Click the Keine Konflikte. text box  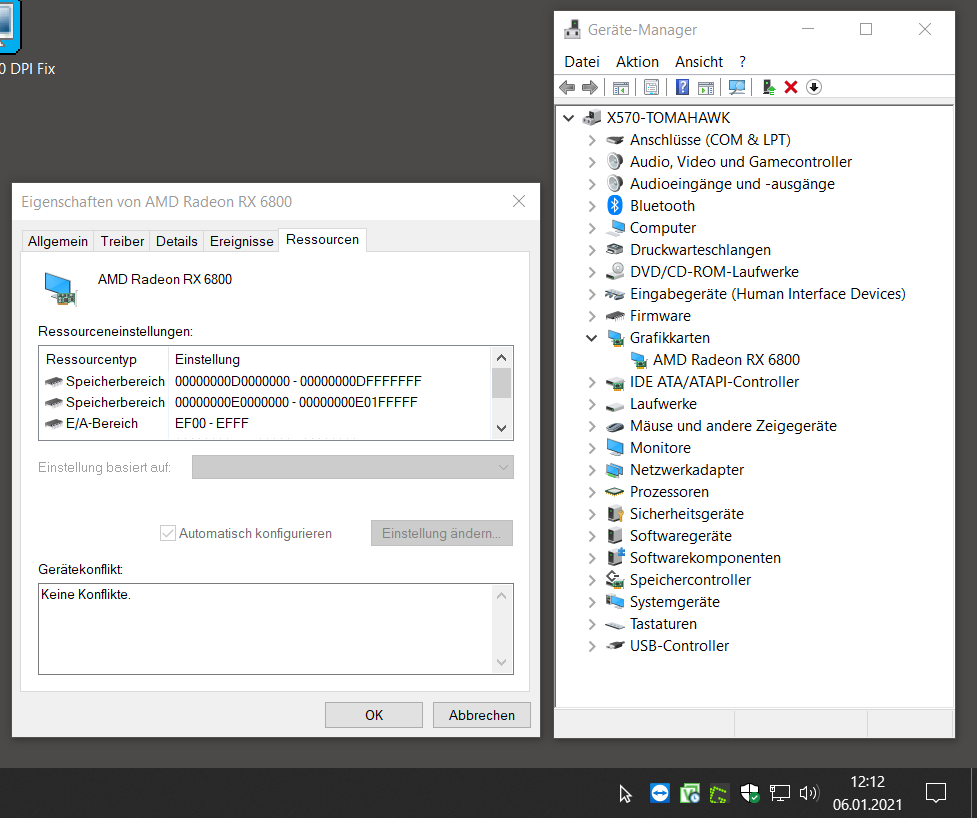pyautogui.click(x=276, y=629)
